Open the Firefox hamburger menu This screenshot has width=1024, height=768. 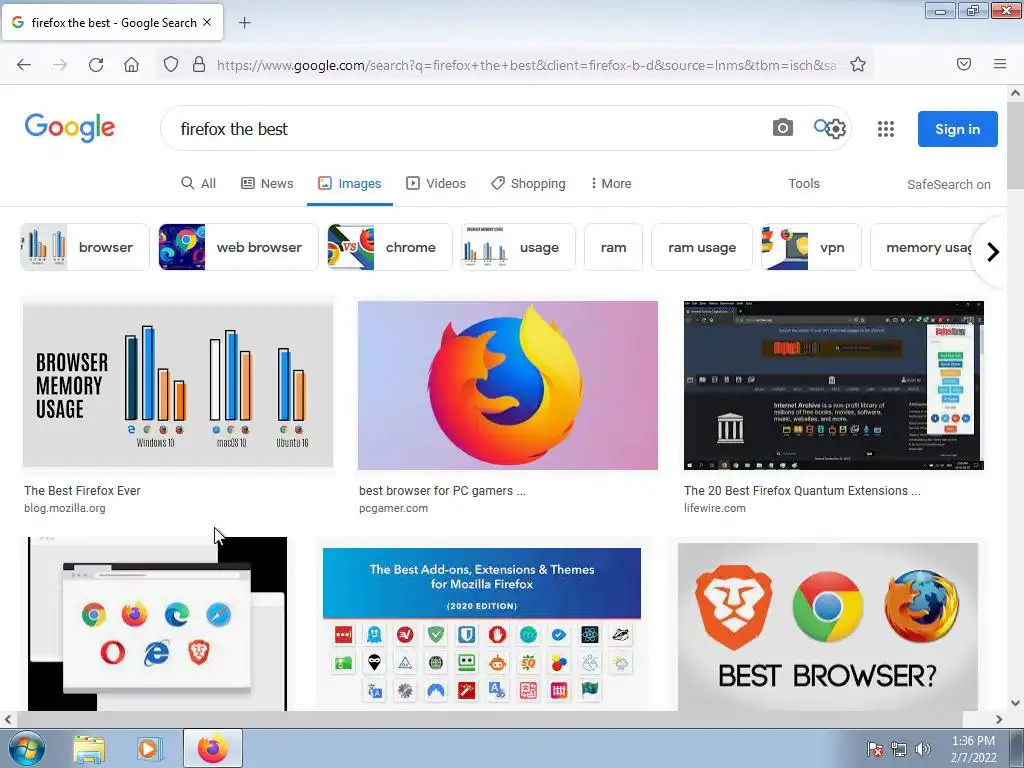(1000, 64)
